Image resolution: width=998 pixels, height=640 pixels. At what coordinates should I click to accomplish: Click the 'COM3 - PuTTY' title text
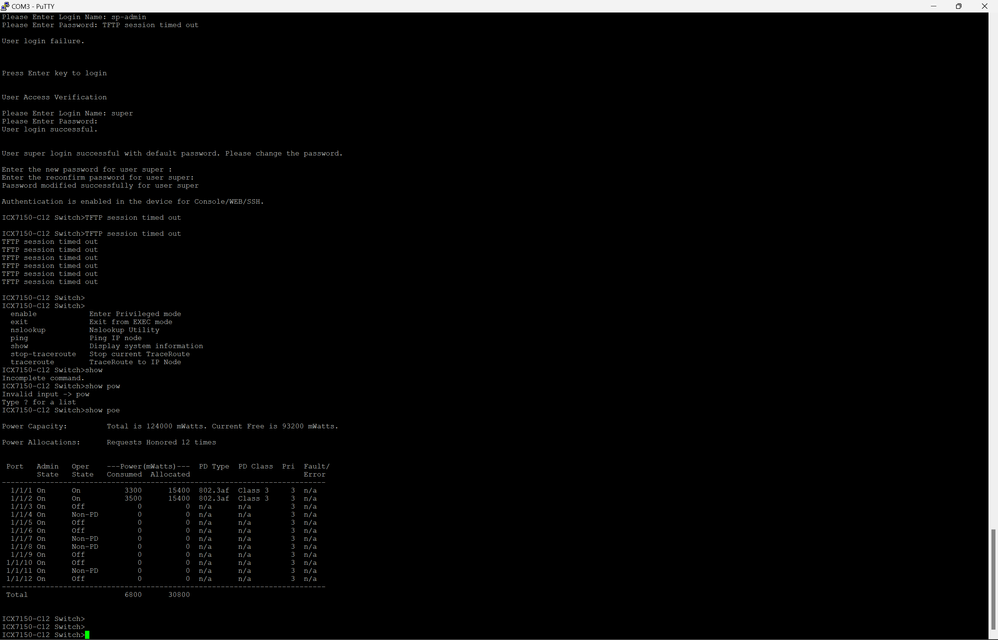[36, 5]
